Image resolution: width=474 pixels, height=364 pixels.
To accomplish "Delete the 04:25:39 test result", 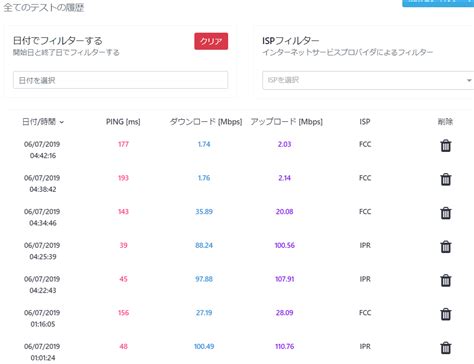I will click(446, 247).
